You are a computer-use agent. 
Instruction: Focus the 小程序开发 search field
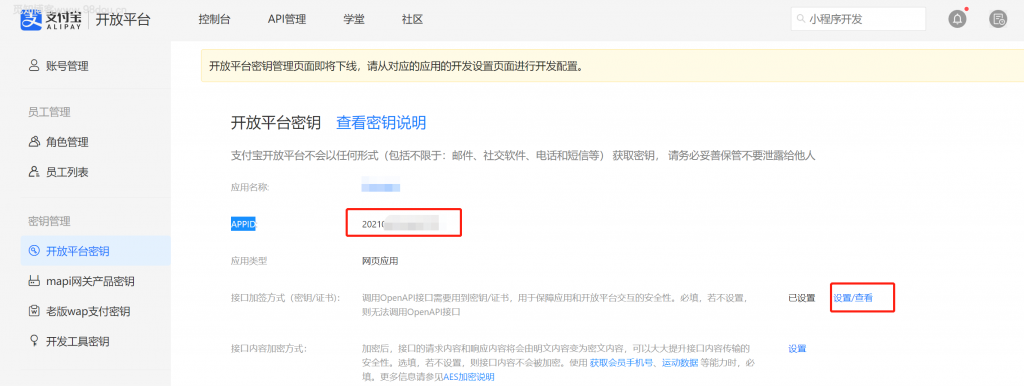[858, 20]
